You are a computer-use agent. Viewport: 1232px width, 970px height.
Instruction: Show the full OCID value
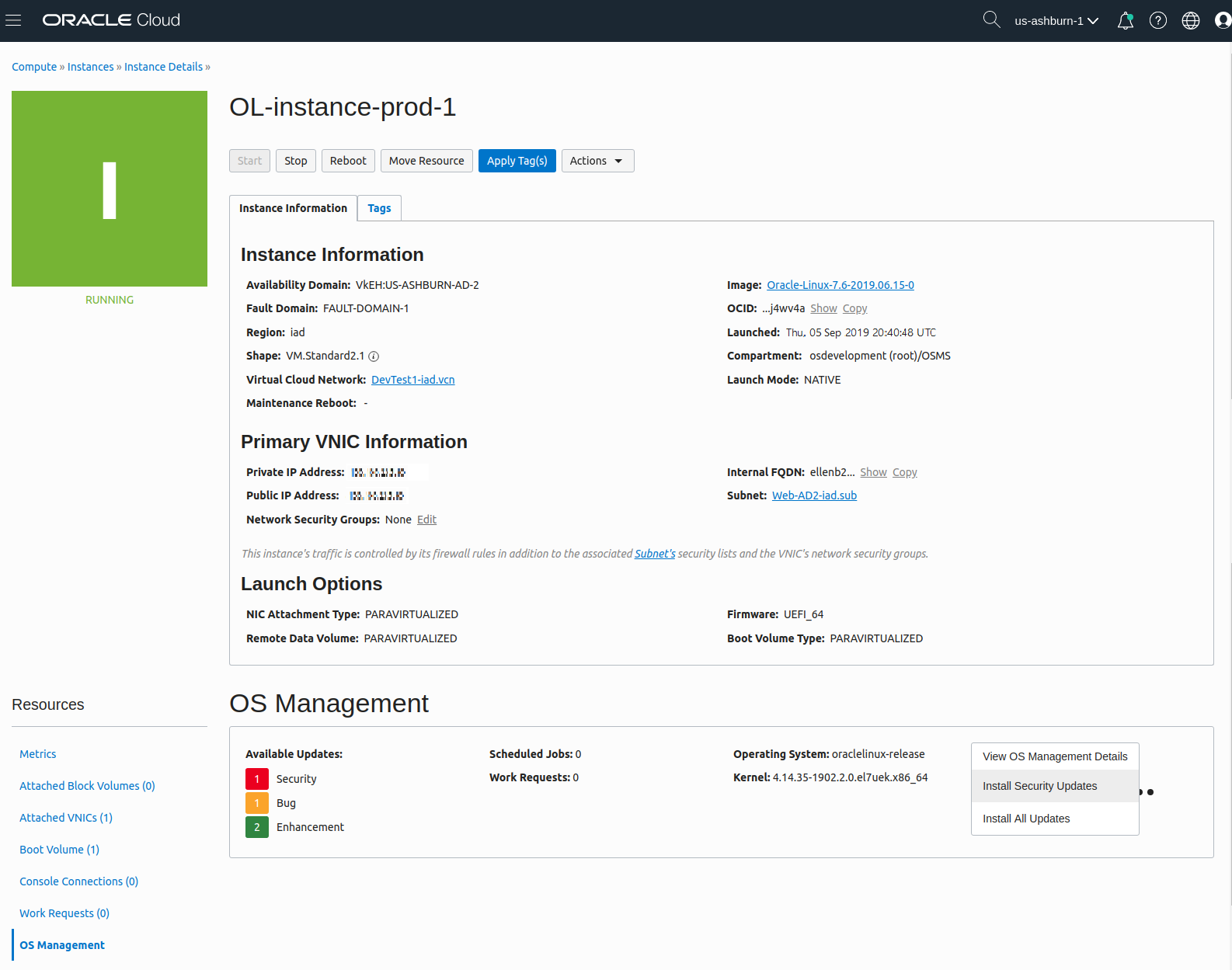(x=823, y=308)
